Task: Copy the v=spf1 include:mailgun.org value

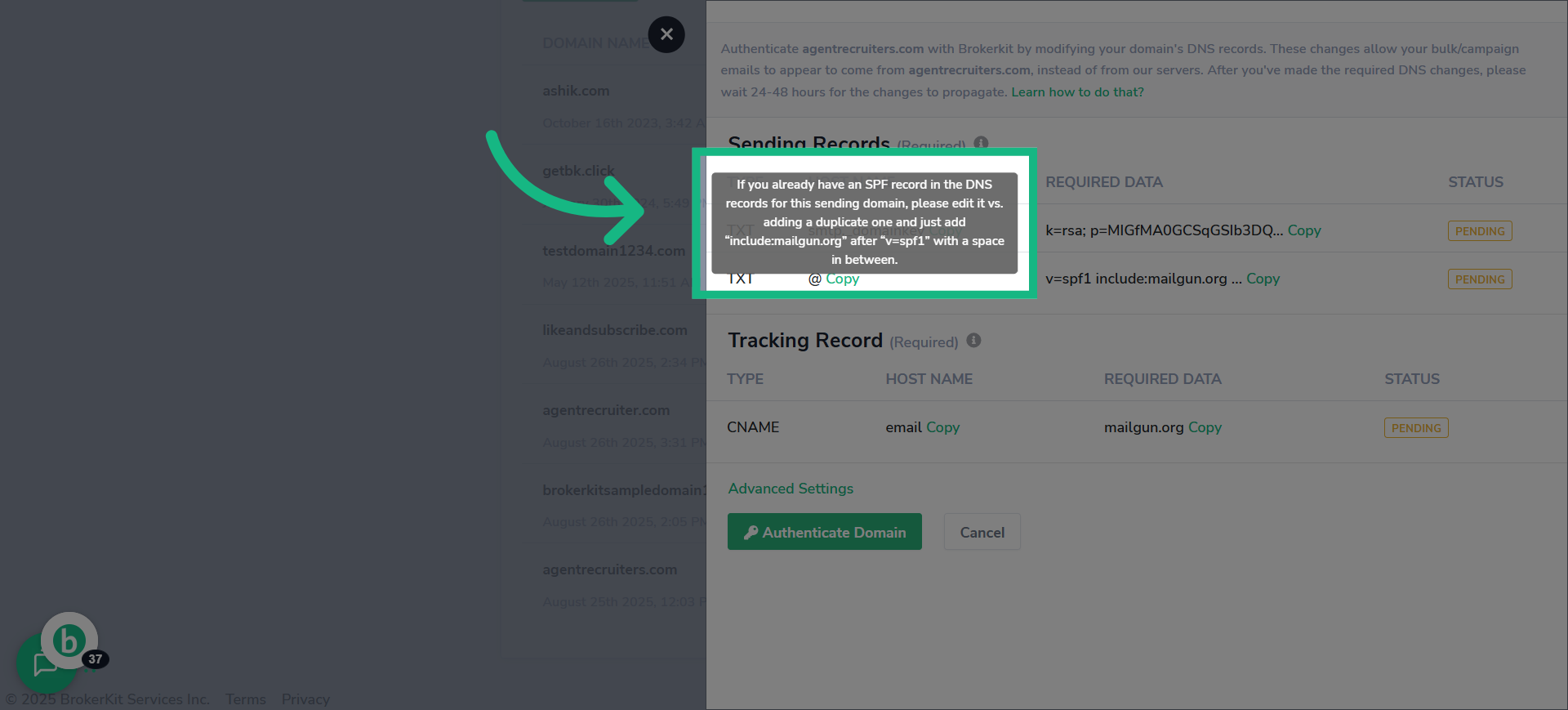Action: point(1263,279)
